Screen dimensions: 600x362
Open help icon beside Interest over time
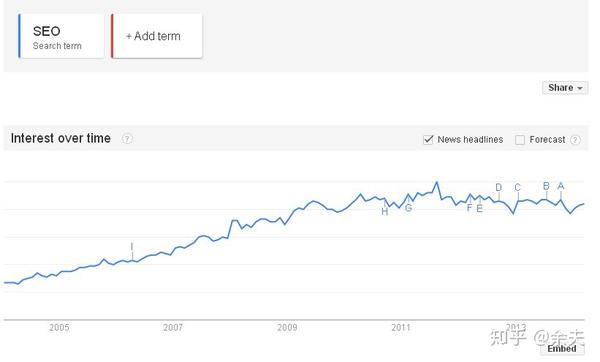click(x=127, y=139)
